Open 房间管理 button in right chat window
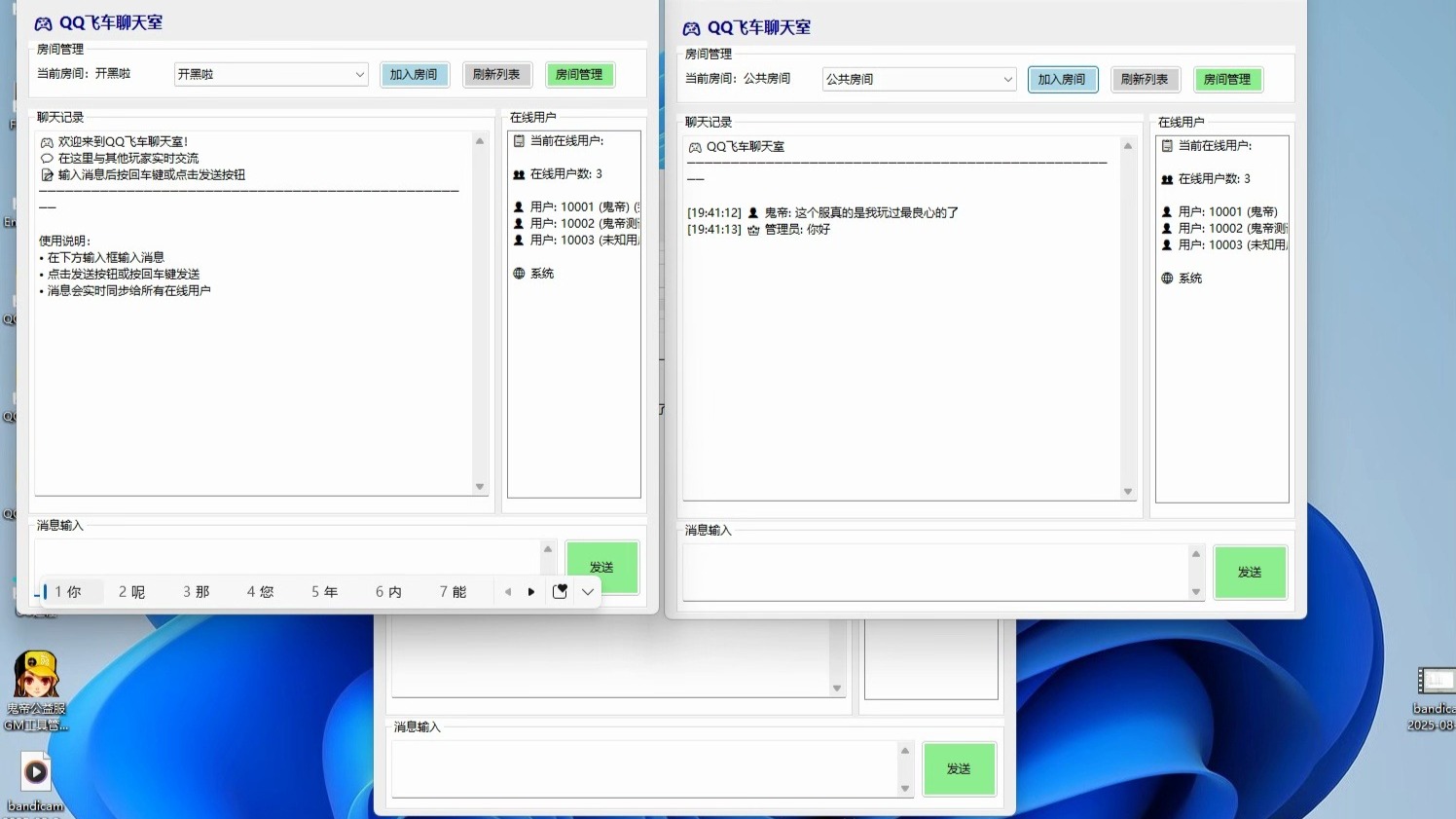The image size is (1456, 819). tap(1227, 80)
